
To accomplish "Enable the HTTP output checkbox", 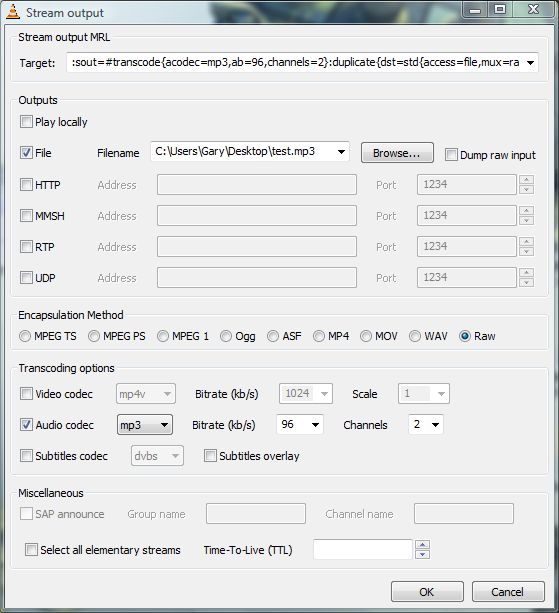I will [26, 184].
